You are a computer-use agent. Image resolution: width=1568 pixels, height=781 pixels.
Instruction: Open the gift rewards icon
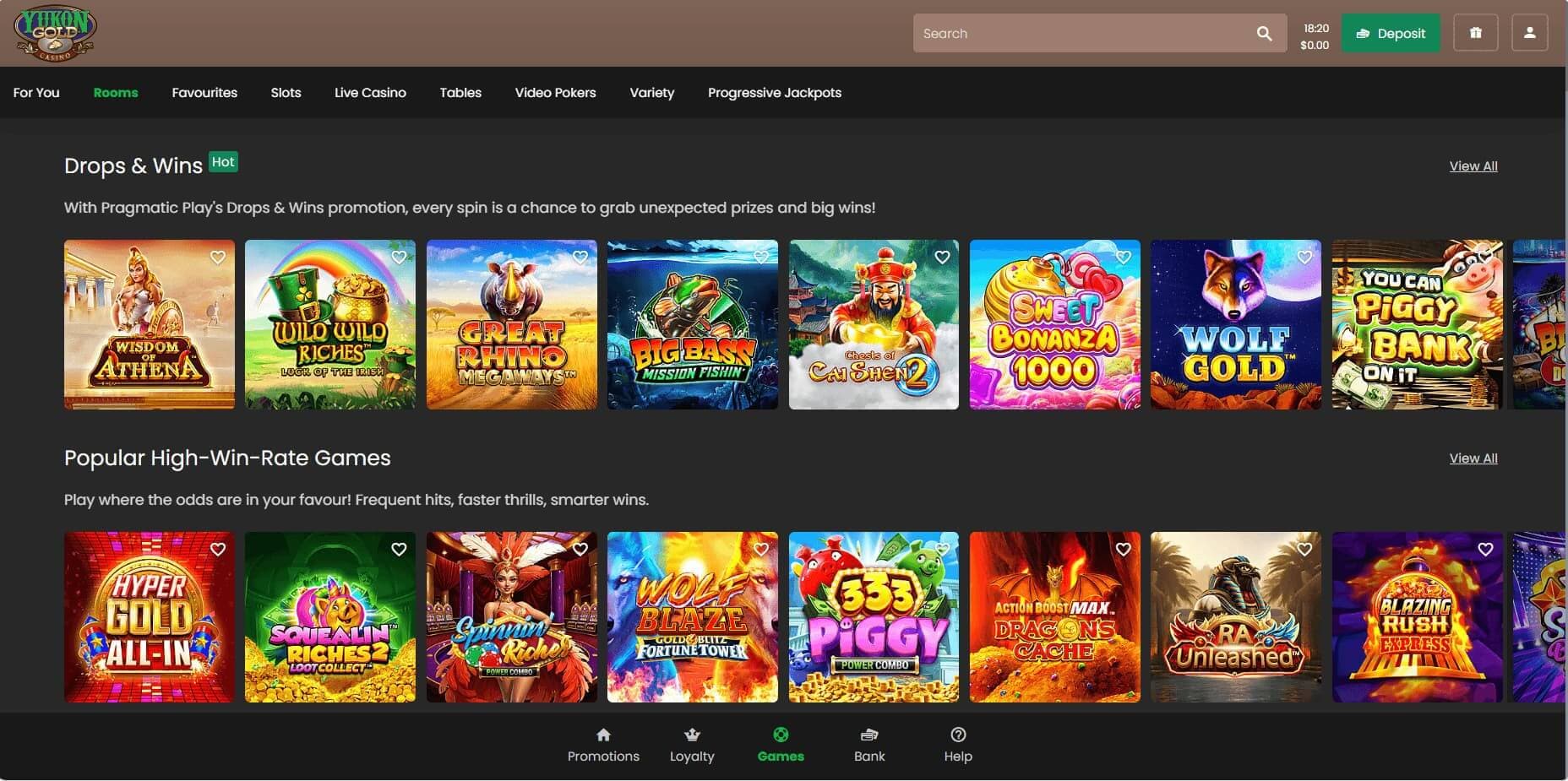click(1475, 34)
